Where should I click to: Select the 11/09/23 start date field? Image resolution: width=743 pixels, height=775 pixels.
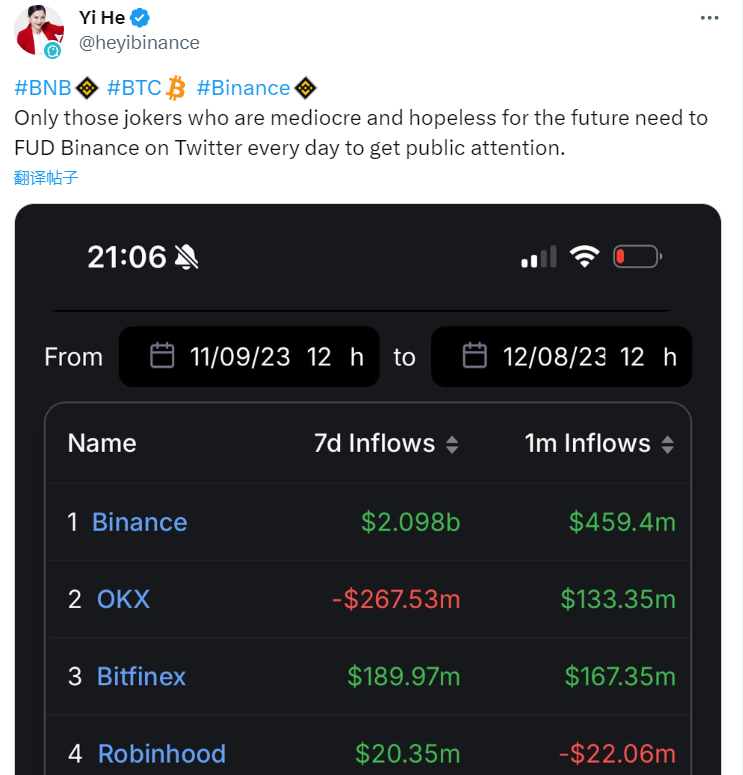240,357
